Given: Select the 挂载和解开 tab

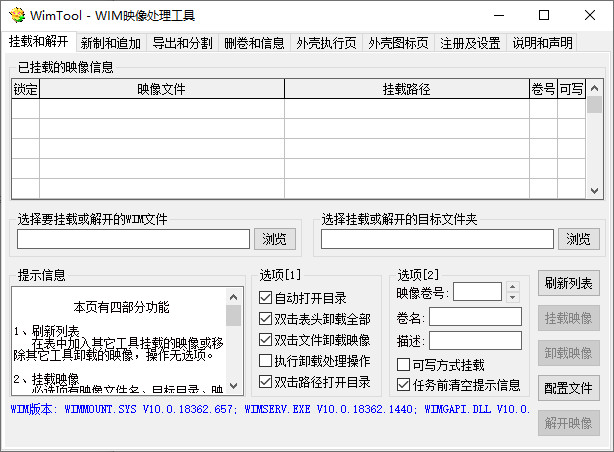Looking at the screenshot, I should (x=38, y=41).
